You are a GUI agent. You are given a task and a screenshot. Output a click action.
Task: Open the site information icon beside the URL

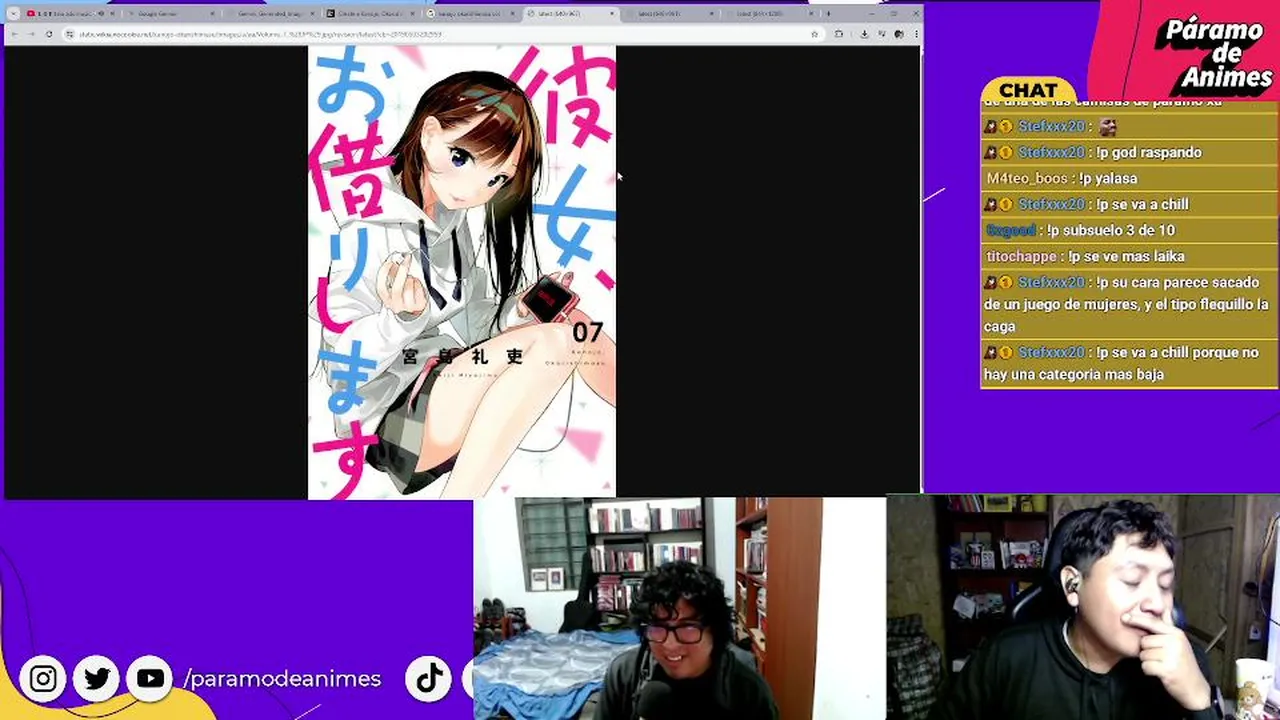click(x=70, y=34)
